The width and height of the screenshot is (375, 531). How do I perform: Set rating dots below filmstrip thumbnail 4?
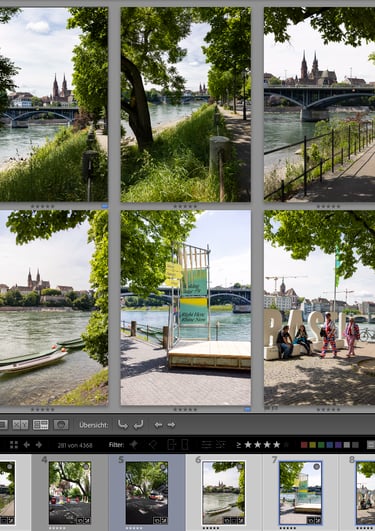click(57, 528)
